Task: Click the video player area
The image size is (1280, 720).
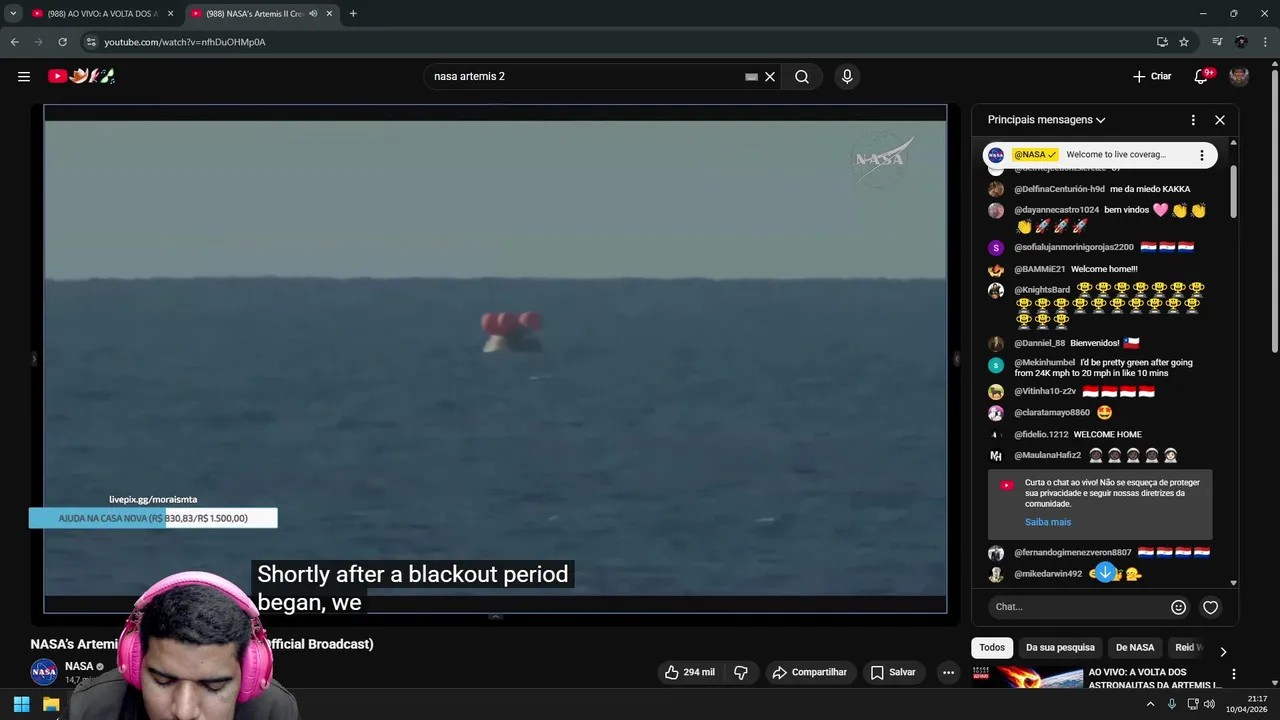Action: coord(495,358)
